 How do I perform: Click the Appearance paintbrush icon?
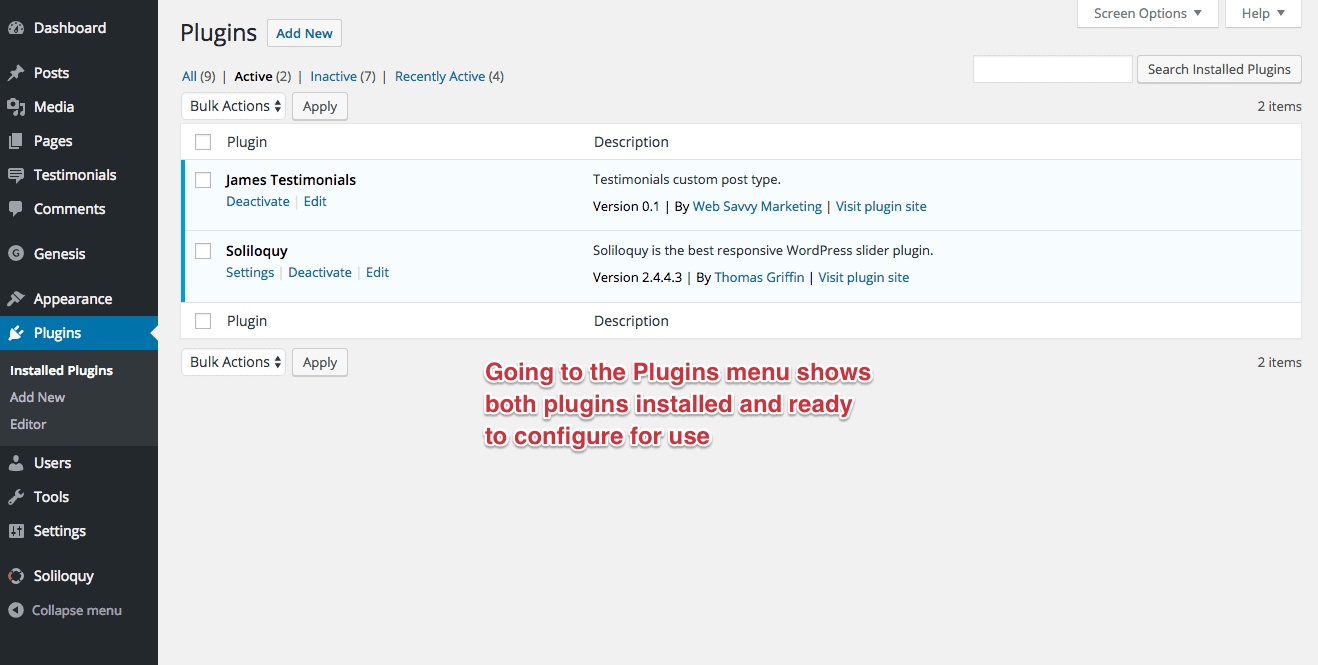point(16,299)
